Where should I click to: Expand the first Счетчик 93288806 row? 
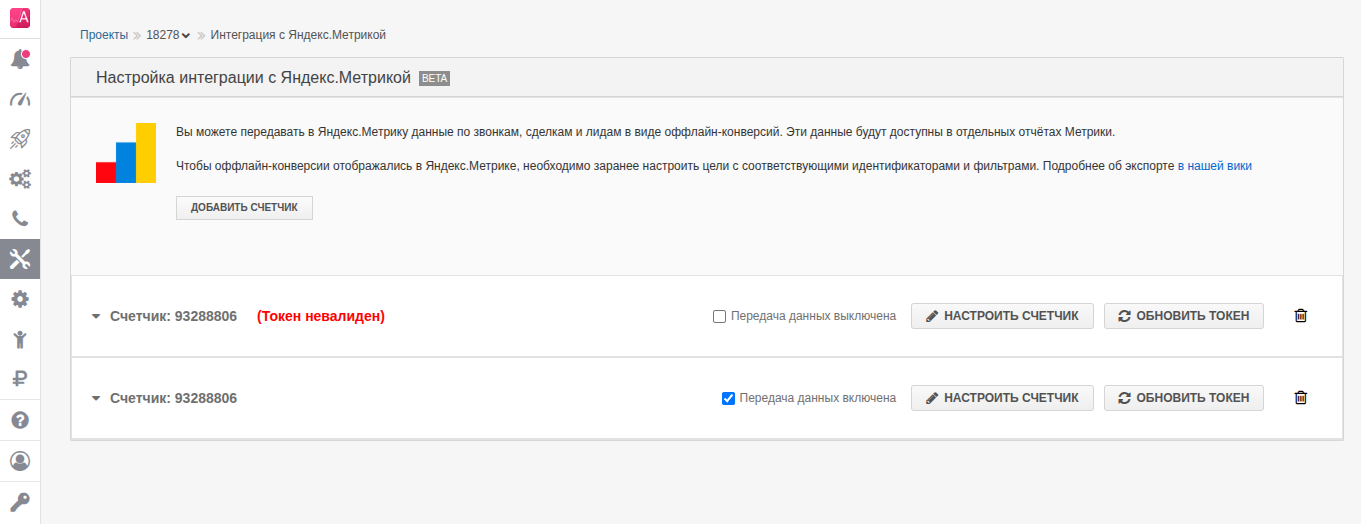tap(96, 317)
